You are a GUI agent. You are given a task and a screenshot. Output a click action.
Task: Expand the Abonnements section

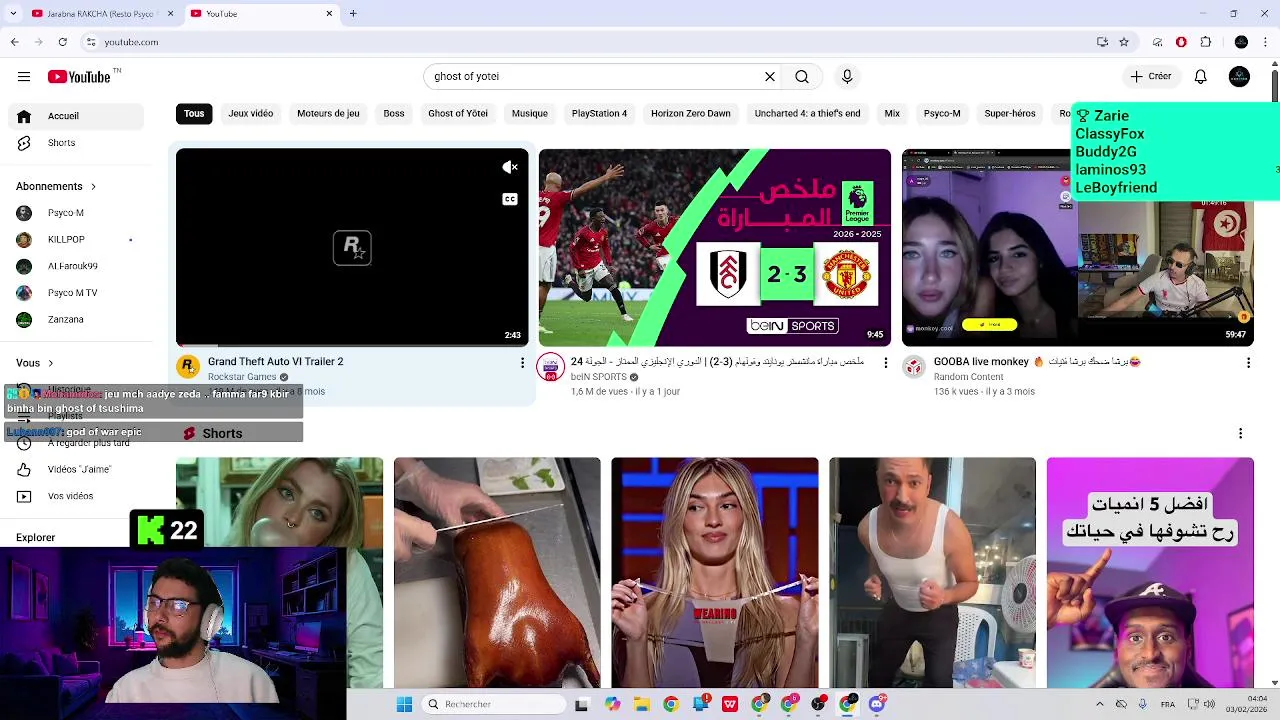point(56,186)
